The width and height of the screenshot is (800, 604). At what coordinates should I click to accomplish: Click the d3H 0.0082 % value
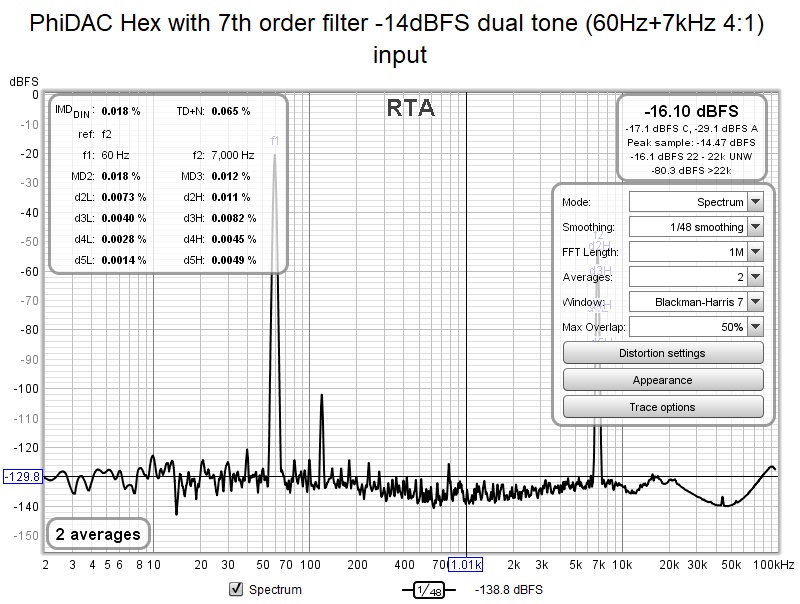pos(234,218)
